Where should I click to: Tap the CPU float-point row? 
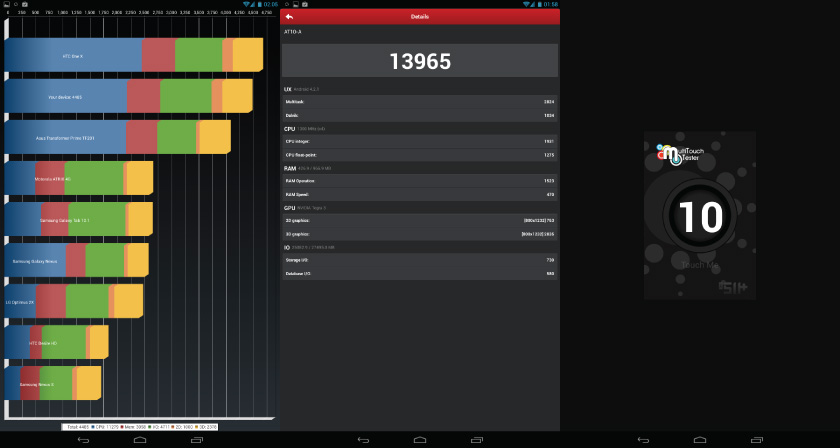point(420,155)
